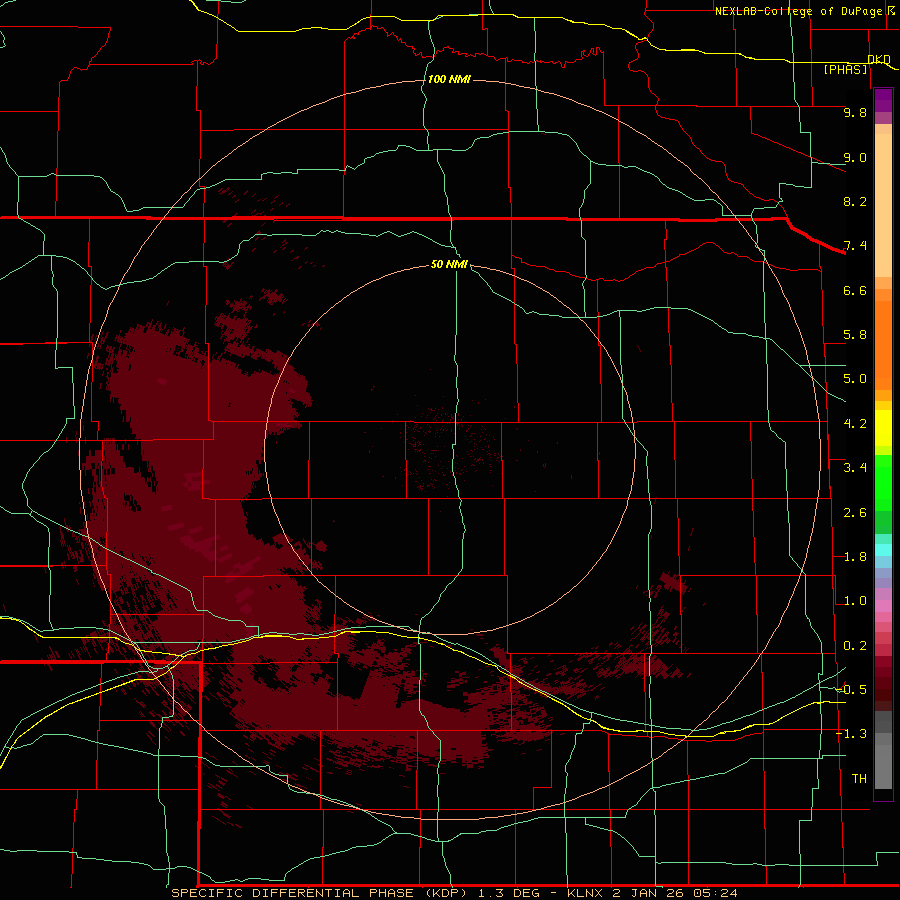Click the 1.0 scale value

tap(855, 602)
